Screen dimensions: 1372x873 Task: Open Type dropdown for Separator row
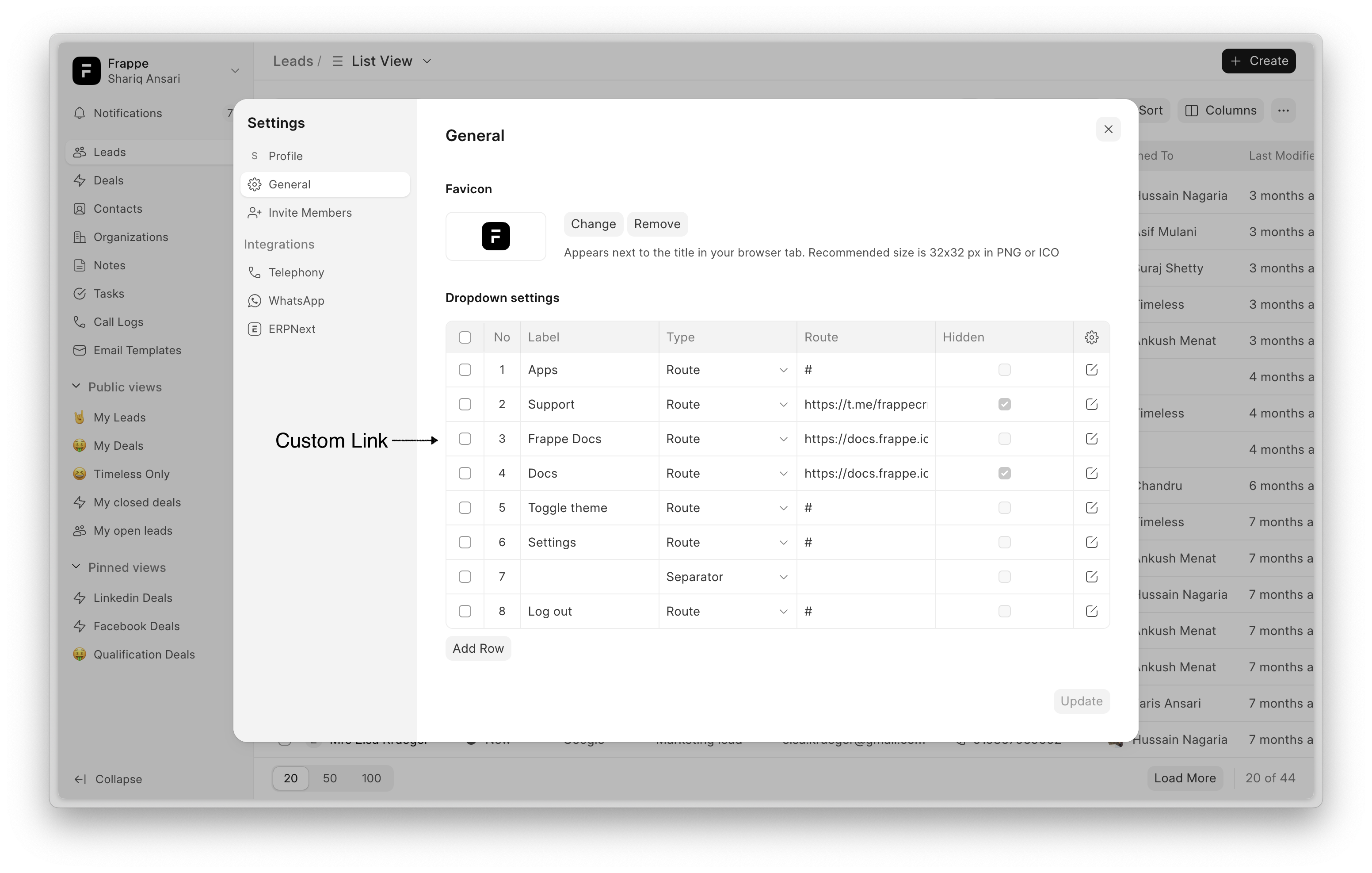pyautogui.click(x=727, y=577)
